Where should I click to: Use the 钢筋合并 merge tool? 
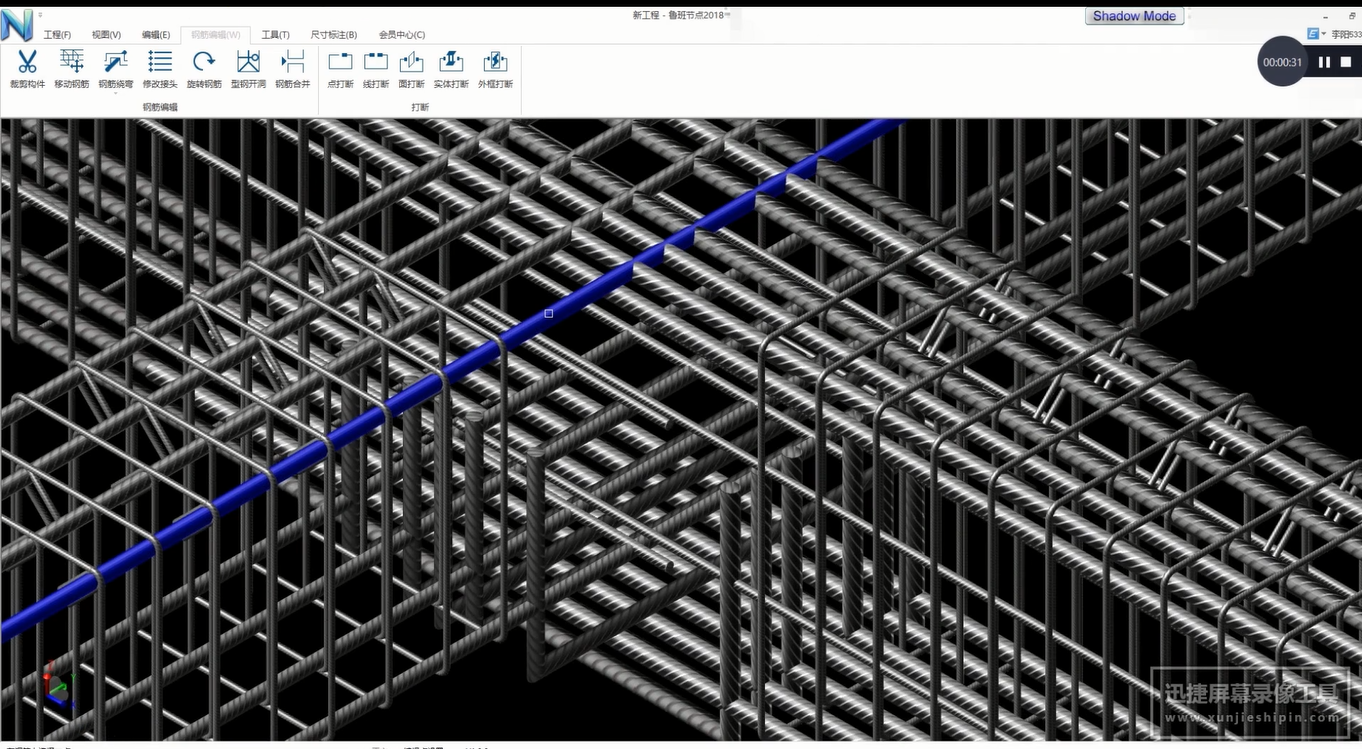[292, 69]
